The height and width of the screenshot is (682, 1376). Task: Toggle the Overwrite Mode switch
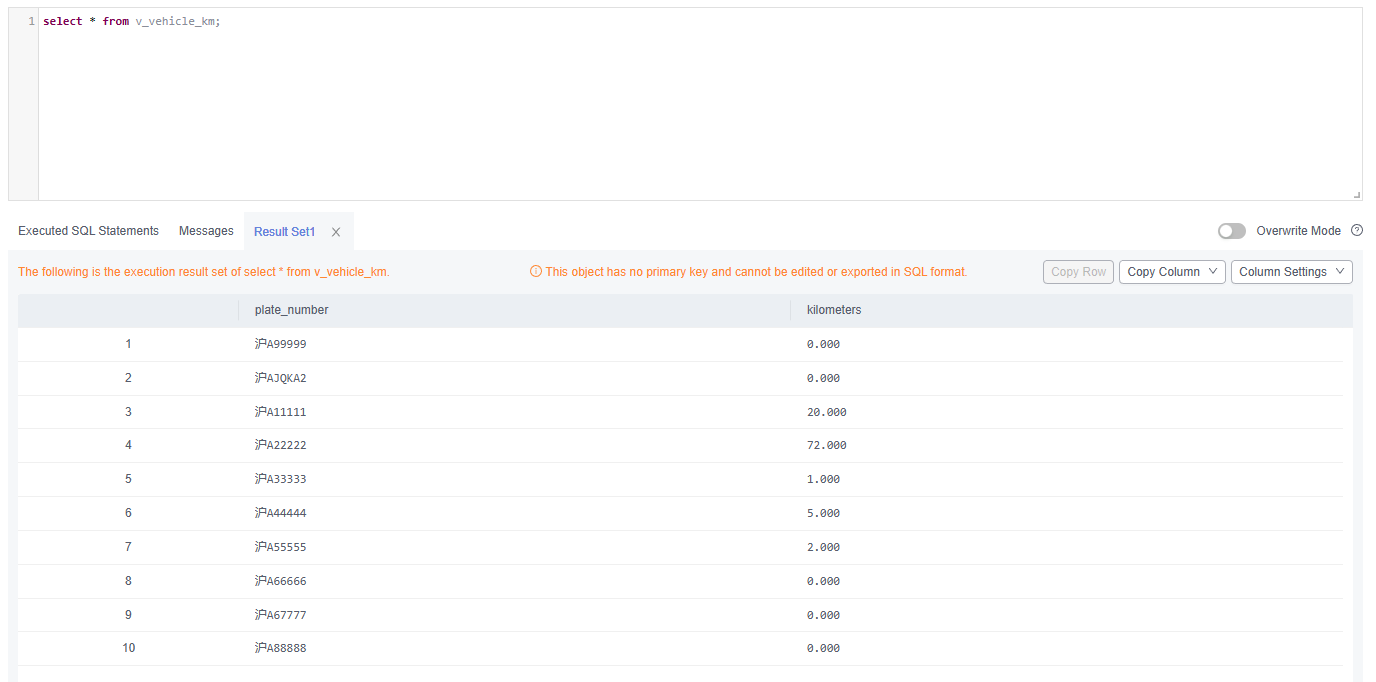pos(1232,231)
